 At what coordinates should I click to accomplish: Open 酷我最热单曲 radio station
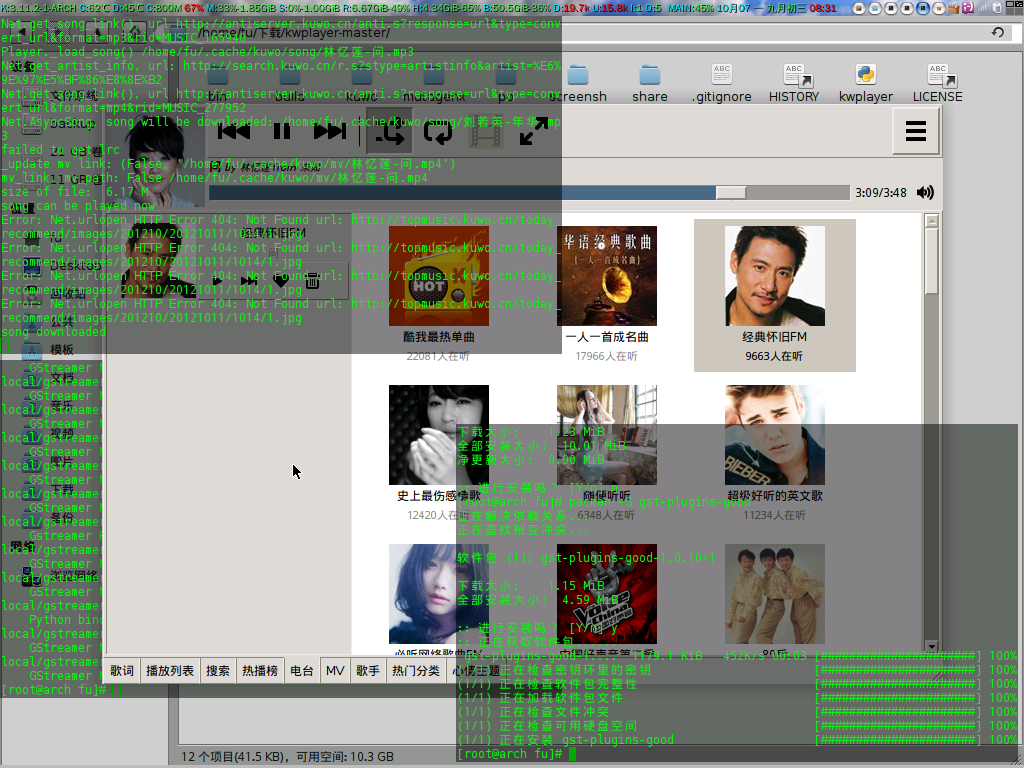[x=439, y=294]
